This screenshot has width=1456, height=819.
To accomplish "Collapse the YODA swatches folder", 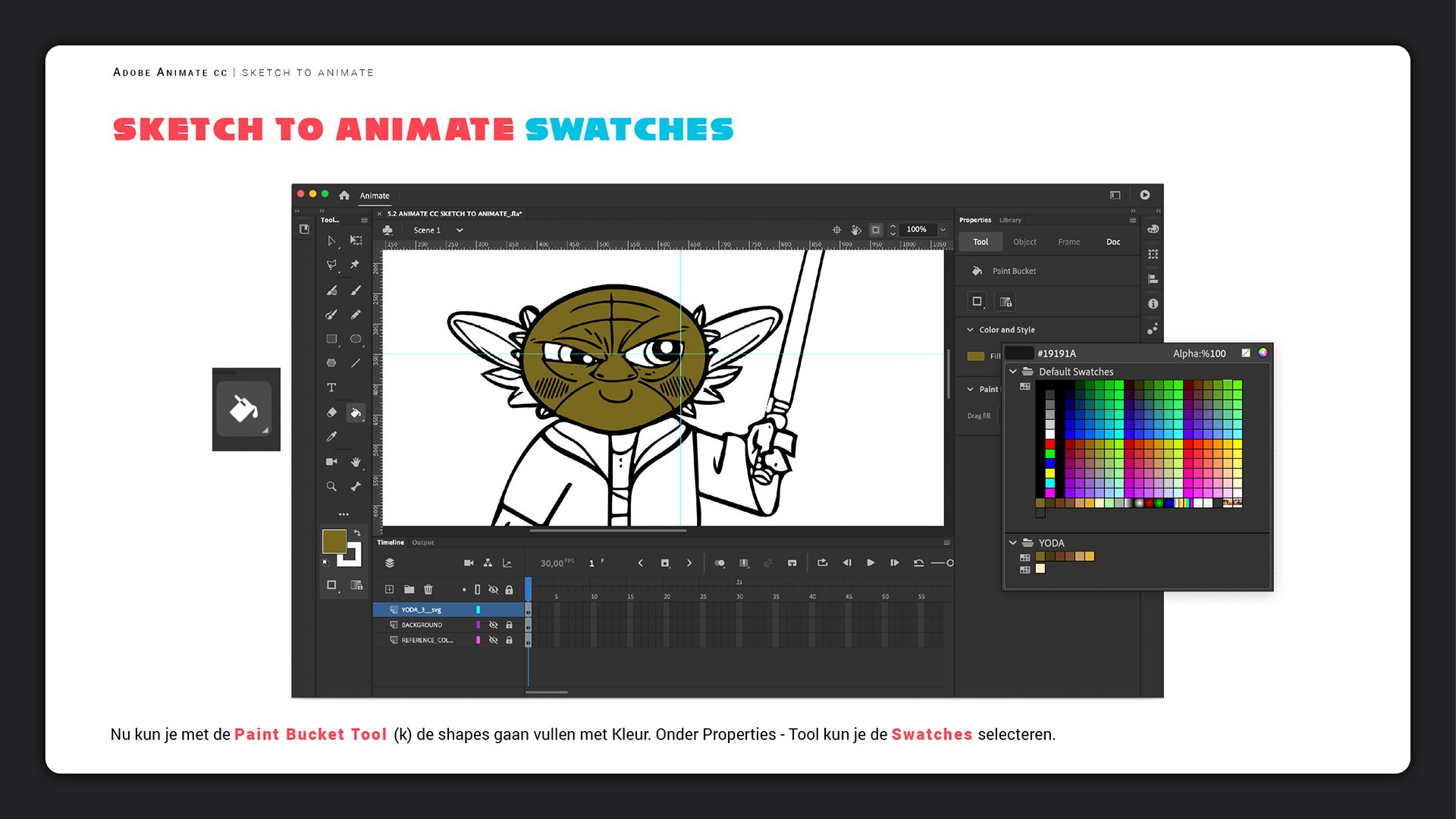I will [1013, 543].
